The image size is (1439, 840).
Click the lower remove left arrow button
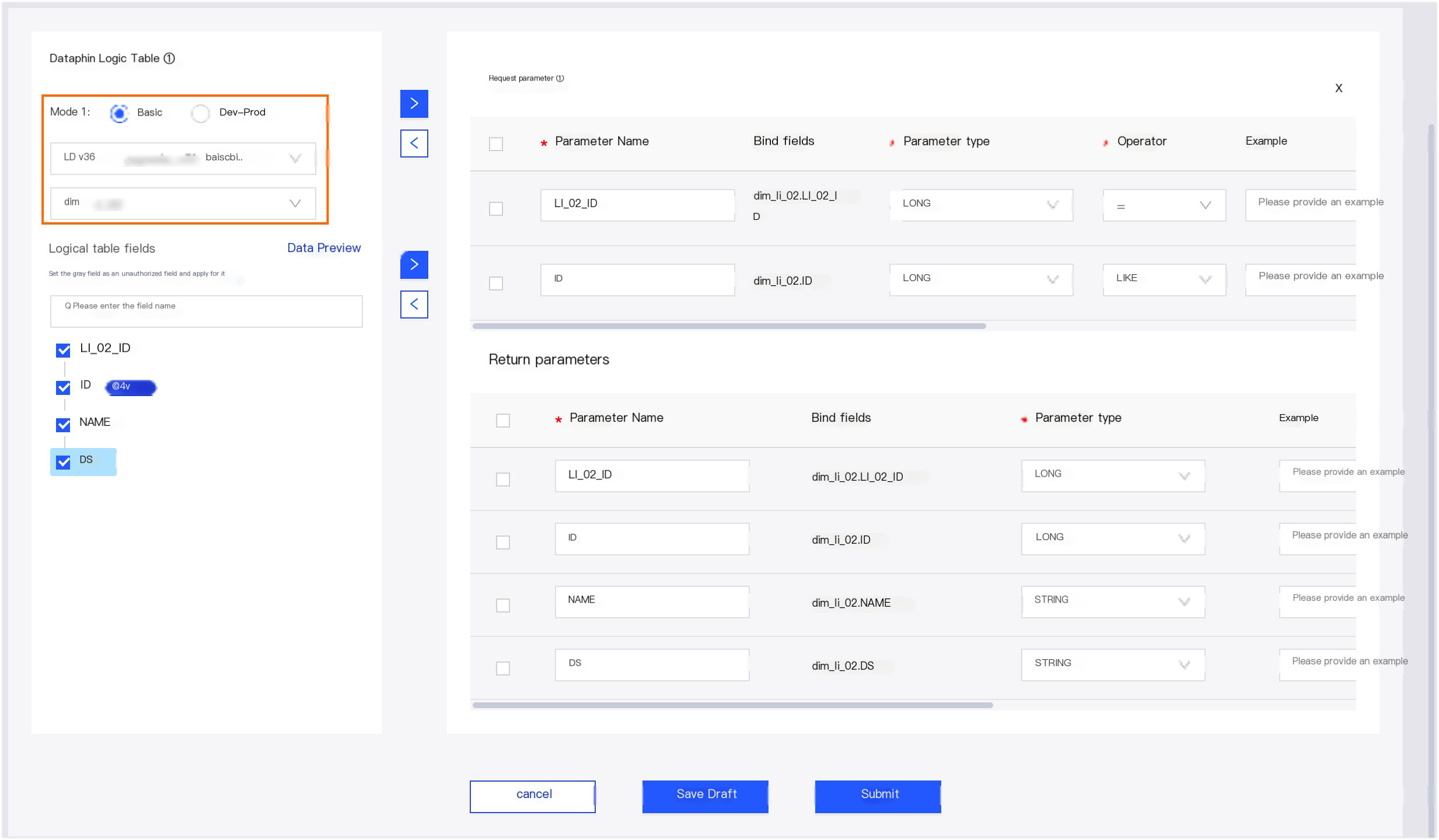click(414, 304)
